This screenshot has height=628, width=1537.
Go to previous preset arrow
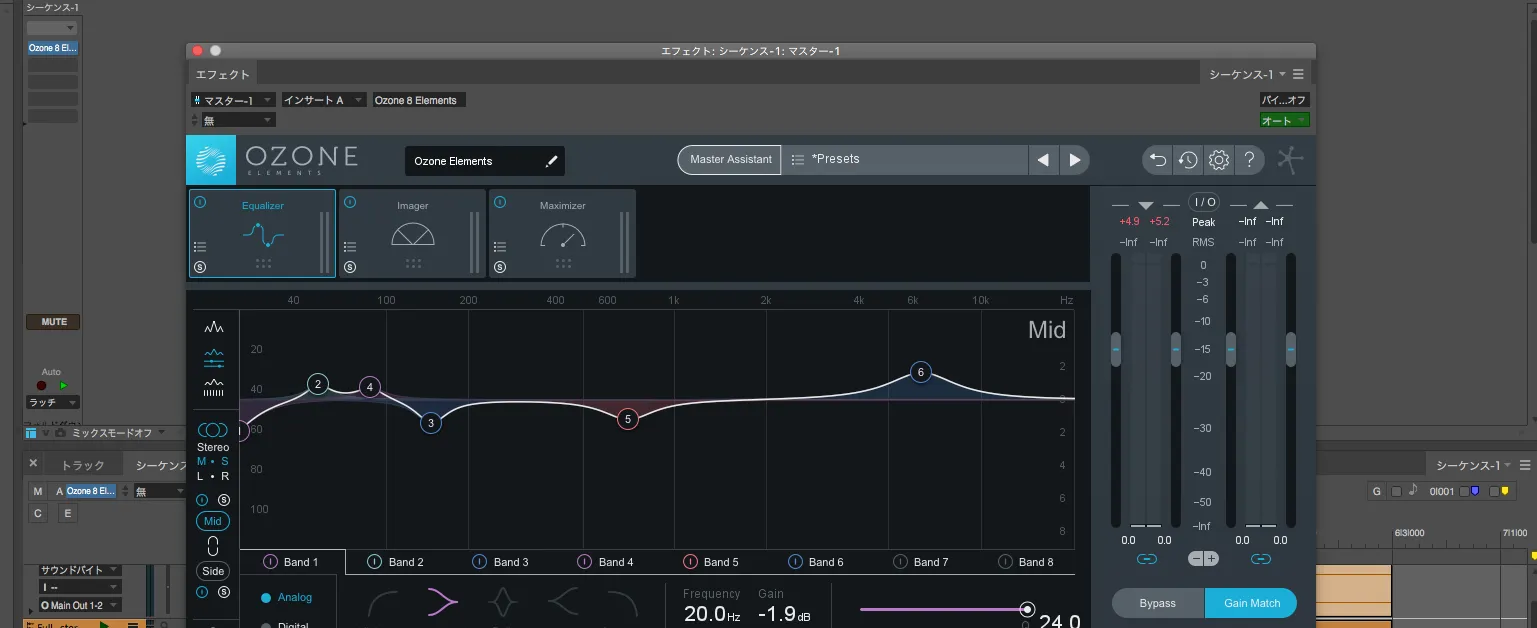(1043, 160)
